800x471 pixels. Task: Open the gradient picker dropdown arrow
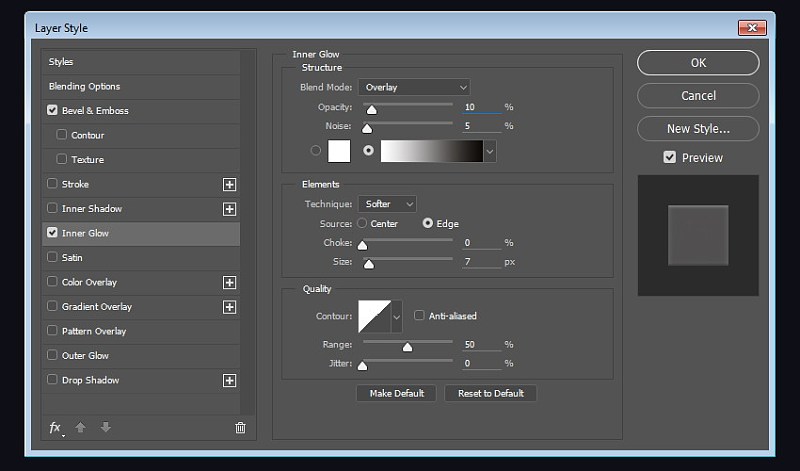(x=490, y=151)
